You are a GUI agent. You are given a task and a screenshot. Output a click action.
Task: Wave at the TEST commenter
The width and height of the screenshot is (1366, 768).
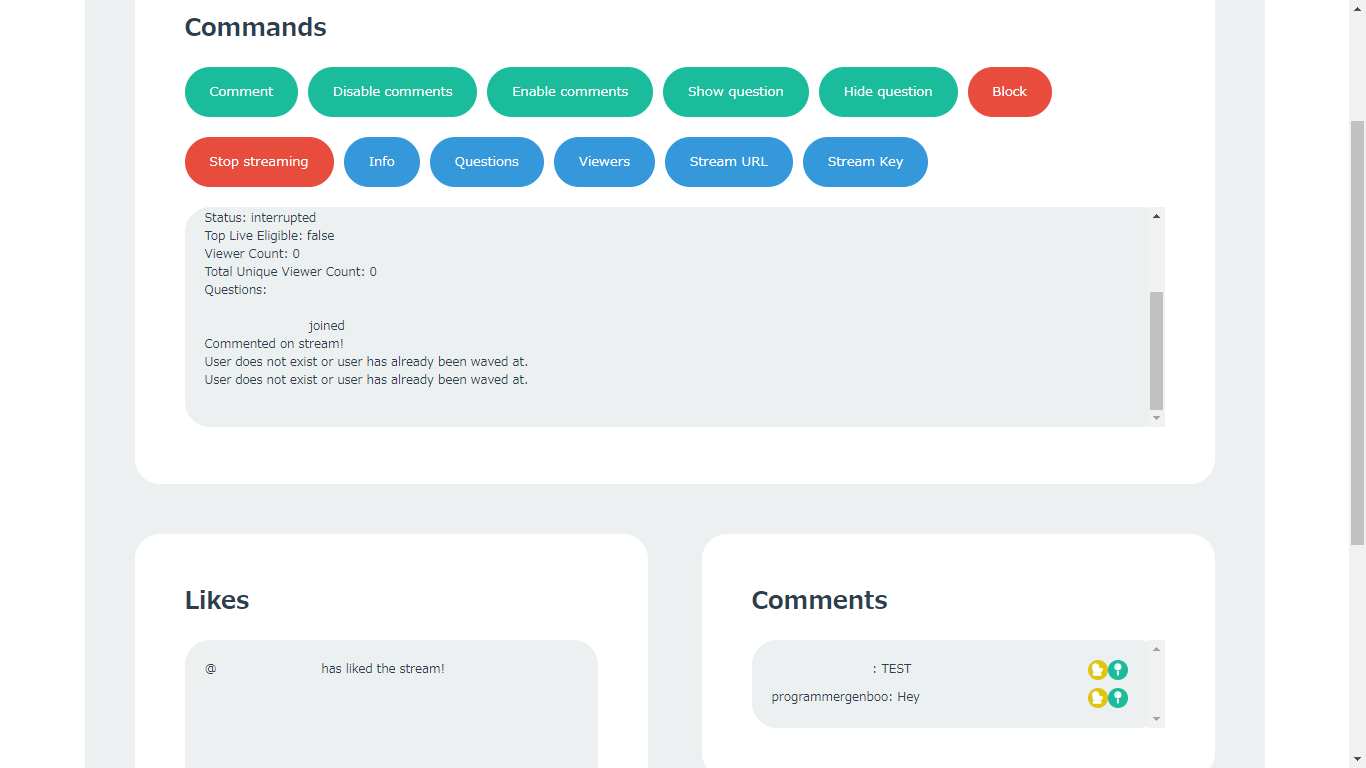click(1097, 670)
